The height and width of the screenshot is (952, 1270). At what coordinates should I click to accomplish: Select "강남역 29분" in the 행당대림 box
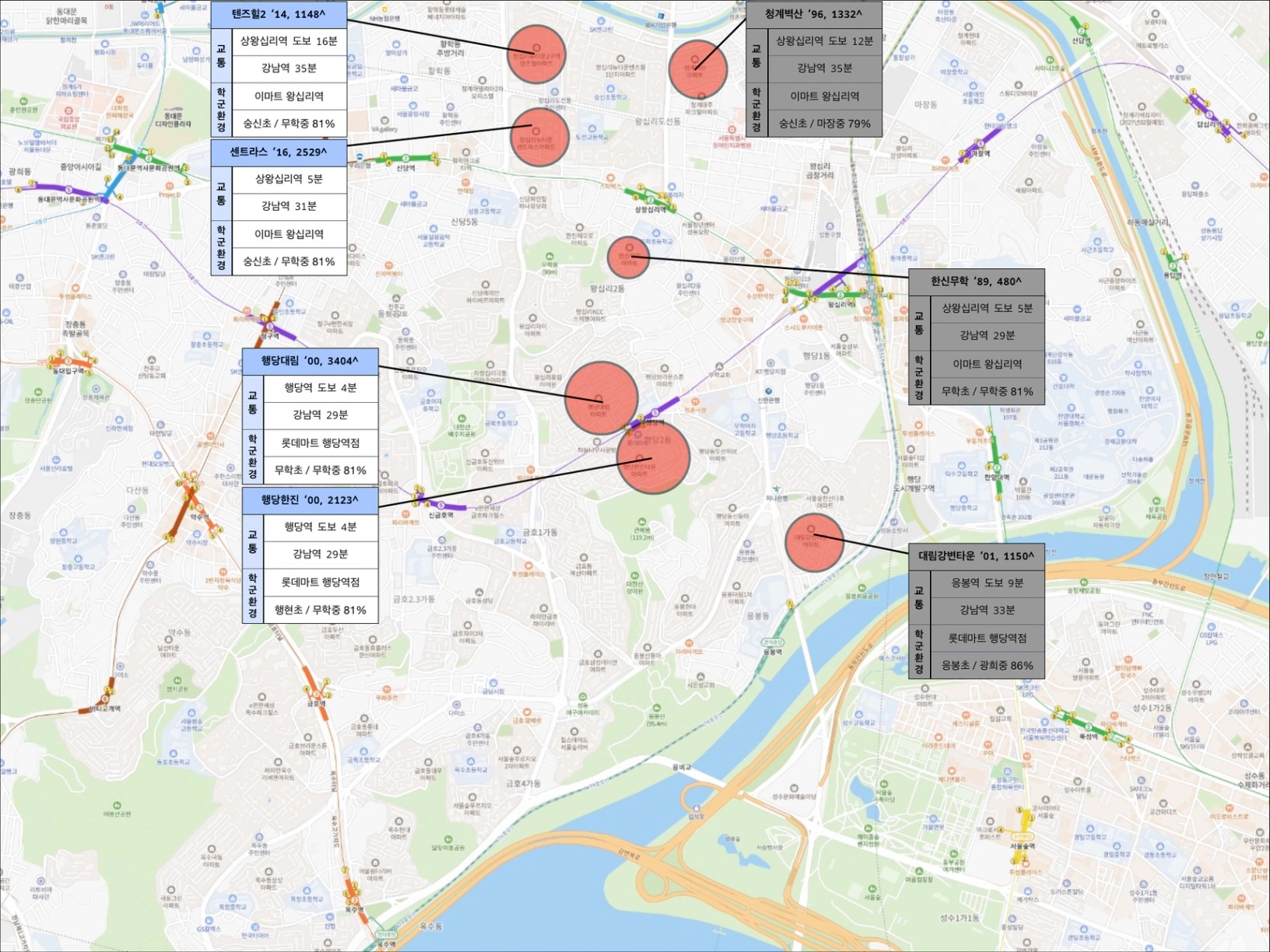(x=321, y=415)
